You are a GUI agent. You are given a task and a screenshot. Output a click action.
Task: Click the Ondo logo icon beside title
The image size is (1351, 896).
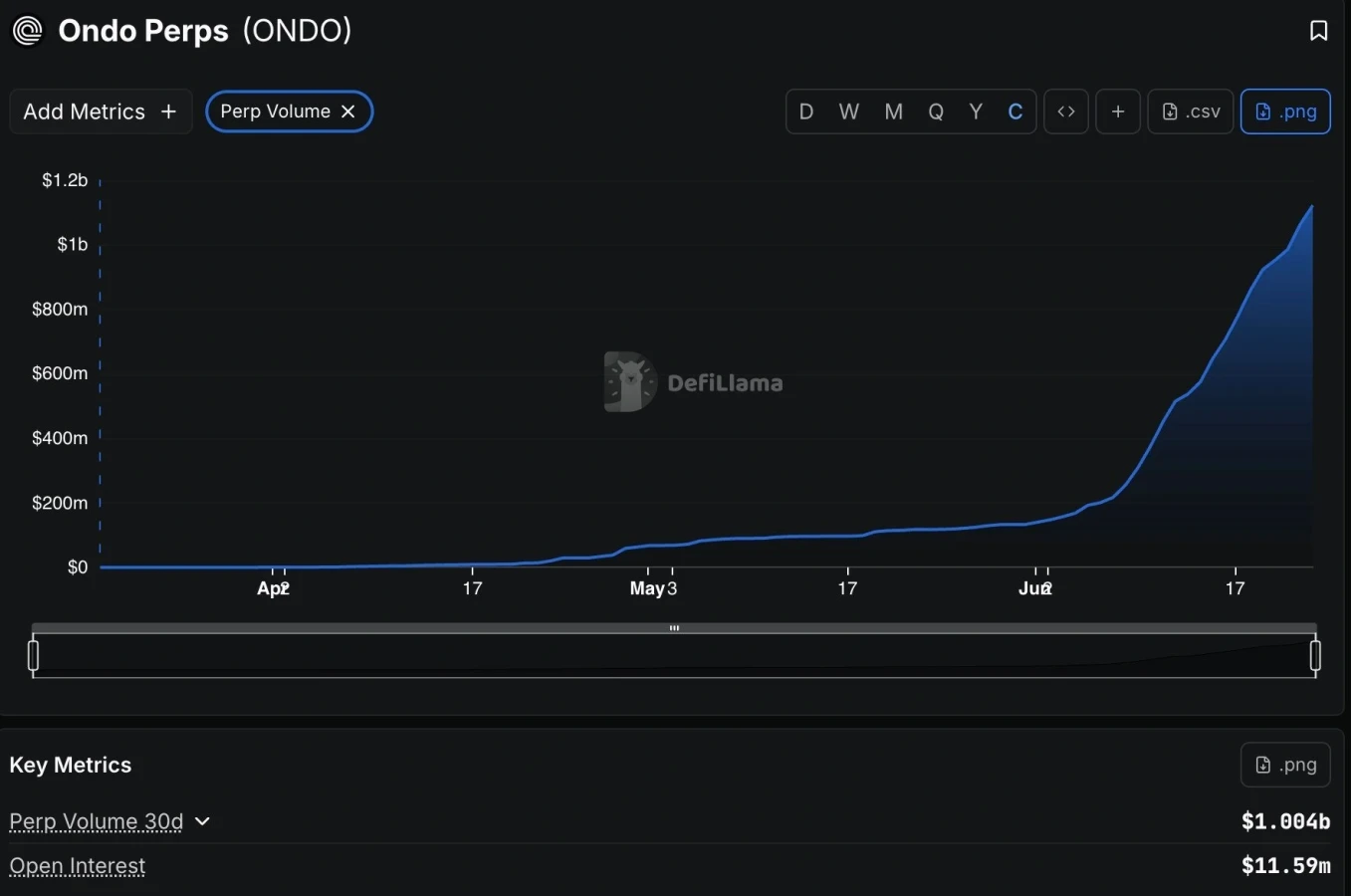28,31
